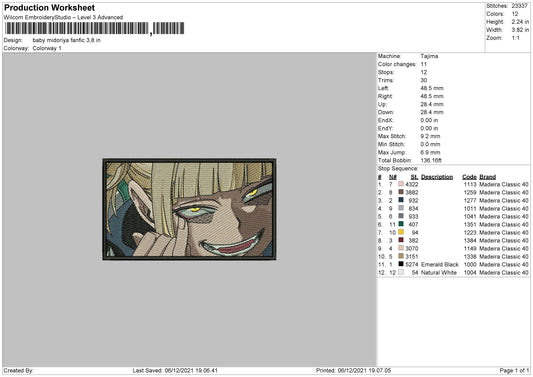Click the Description column header
The width and height of the screenshot is (533, 377).
point(437,177)
